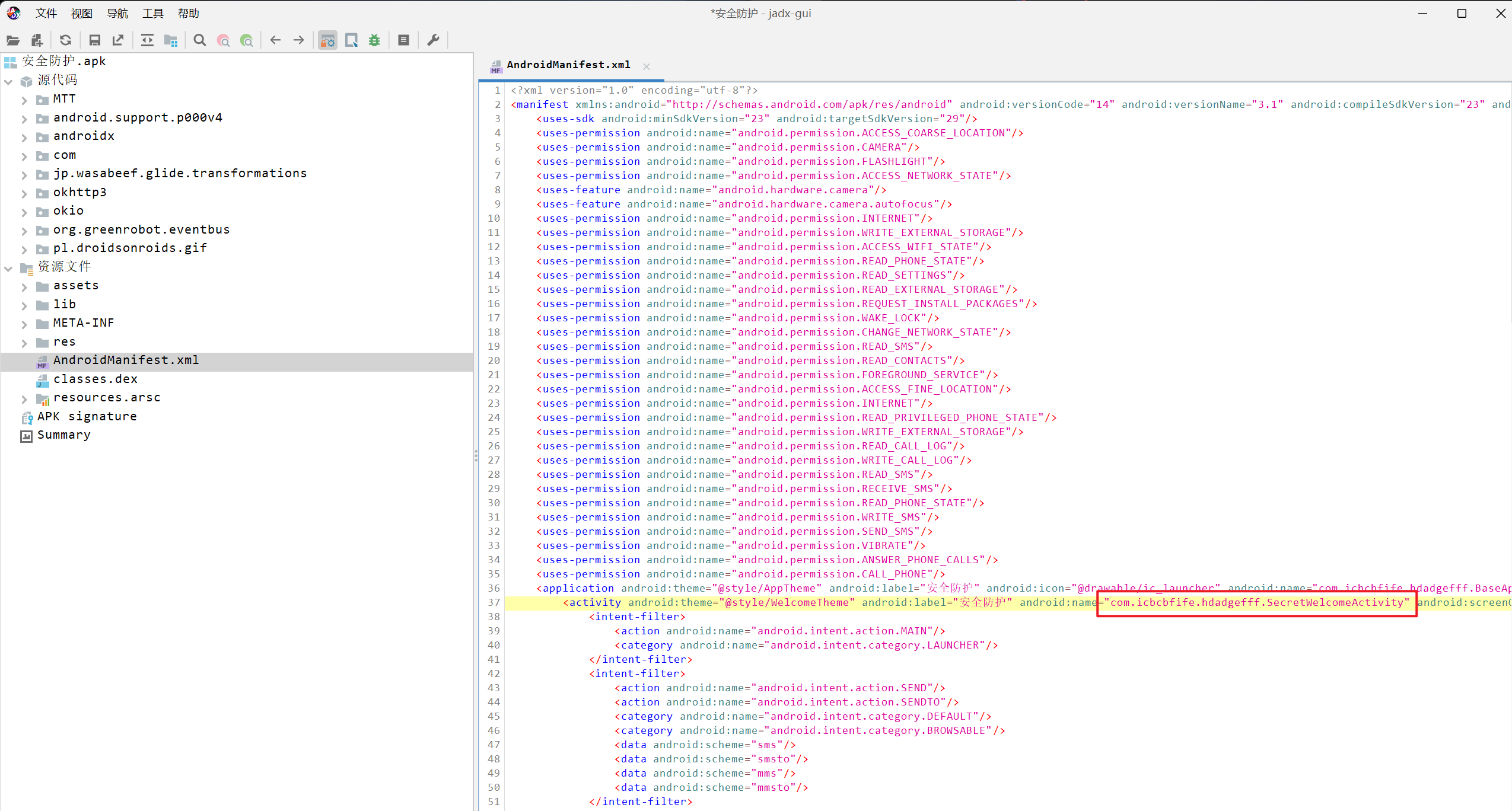Toggle sync with editor toolbar button

tap(147, 40)
